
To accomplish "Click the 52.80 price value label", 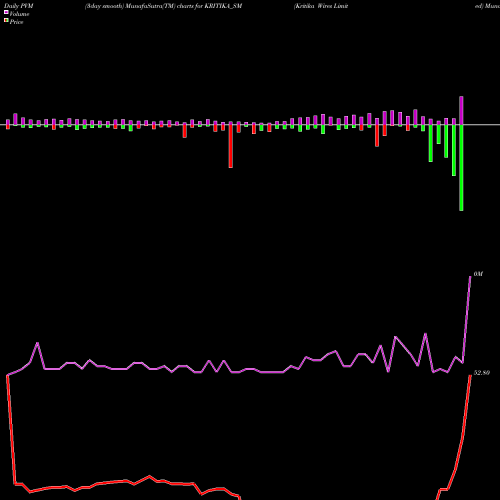I will [x=482, y=373].
